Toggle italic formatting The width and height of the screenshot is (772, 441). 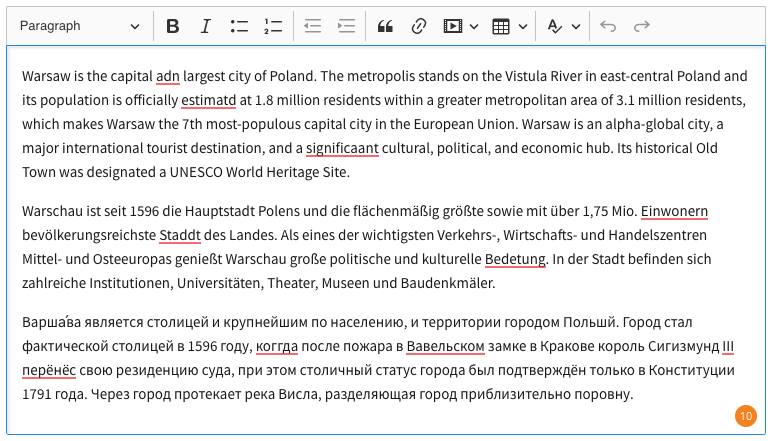206,26
